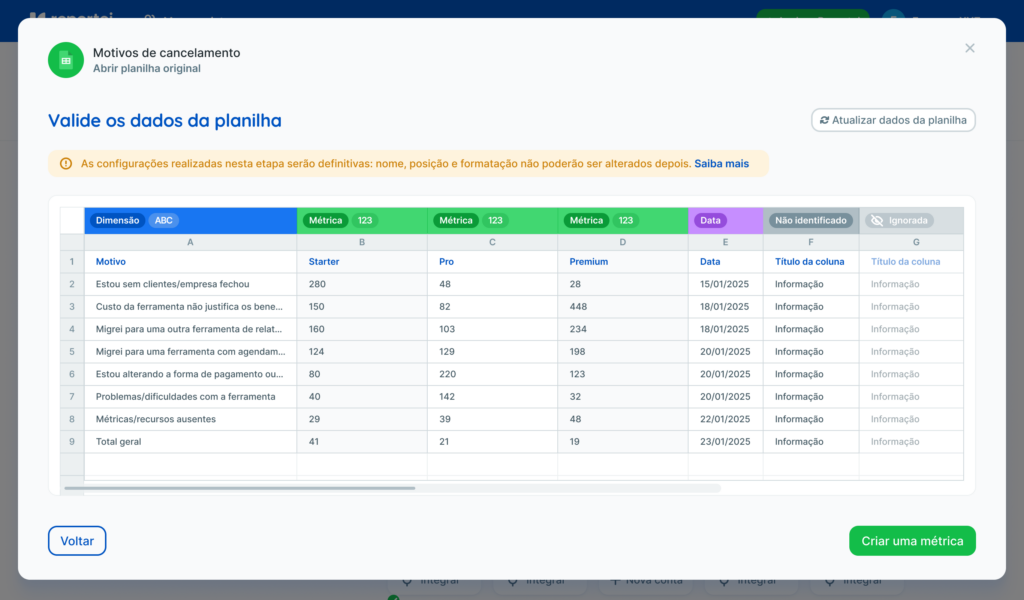Click the horizontal scrollbar under the table
The image size is (1024, 600).
click(x=240, y=488)
